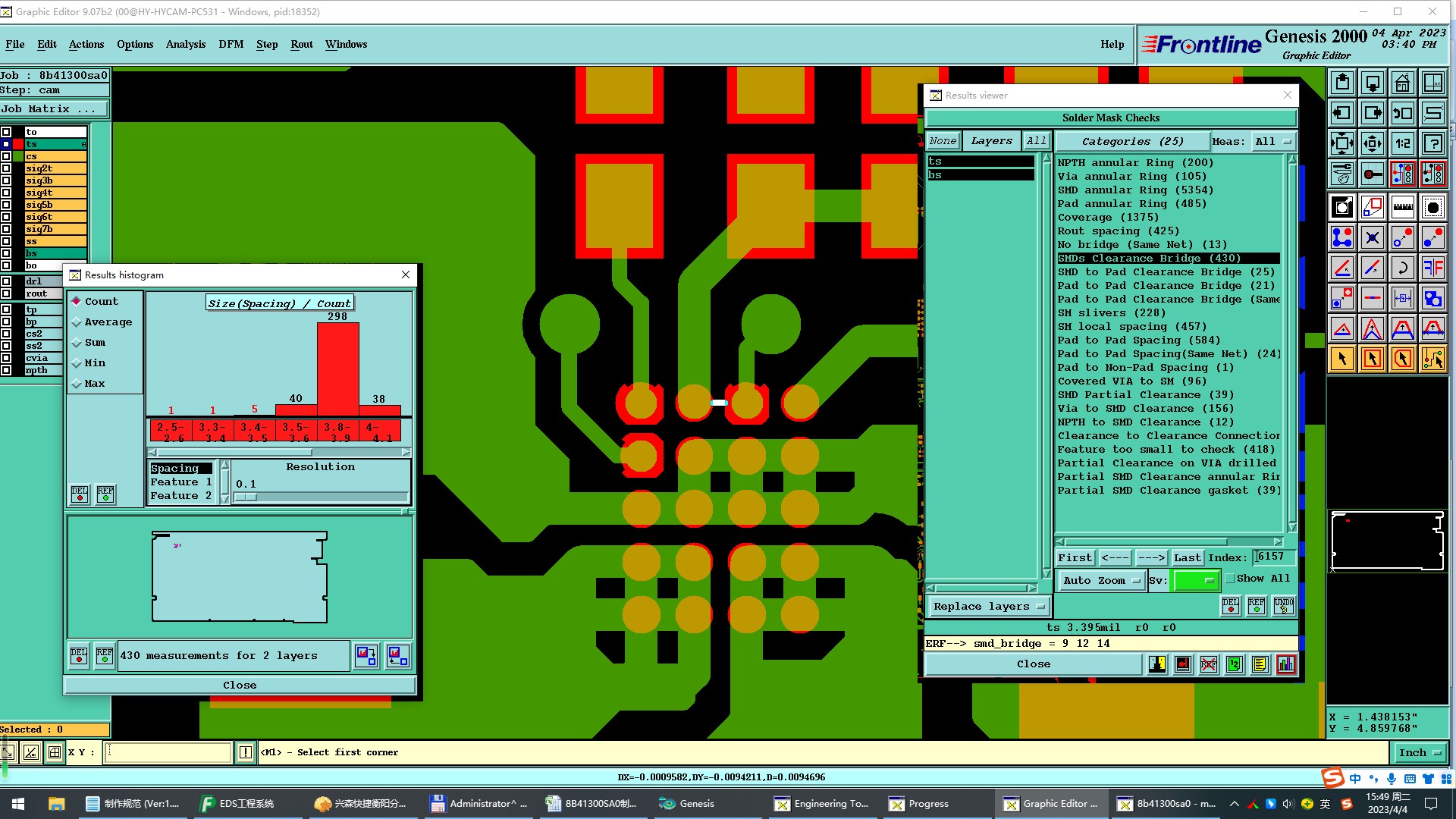The height and width of the screenshot is (819, 1456).
Task: Open the DFM menu
Action: tap(231, 44)
